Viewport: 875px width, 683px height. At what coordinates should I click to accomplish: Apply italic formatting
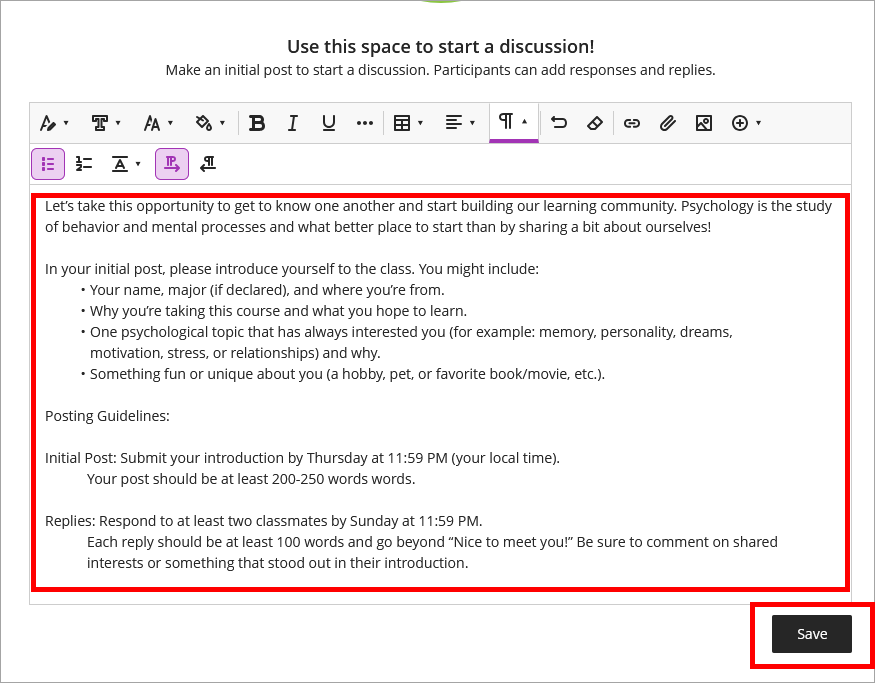click(292, 122)
